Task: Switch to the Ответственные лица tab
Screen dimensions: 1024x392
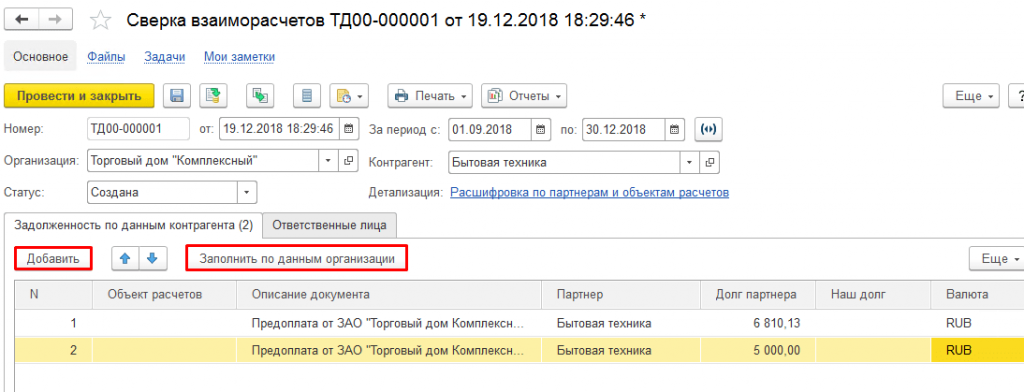Action: click(329, 225)
